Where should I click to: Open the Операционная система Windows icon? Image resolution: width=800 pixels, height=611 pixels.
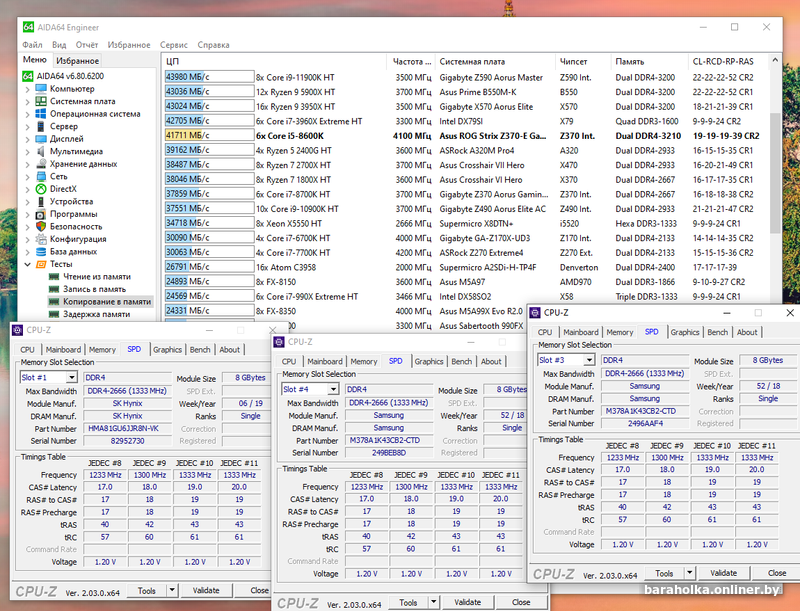pos(41,114)
